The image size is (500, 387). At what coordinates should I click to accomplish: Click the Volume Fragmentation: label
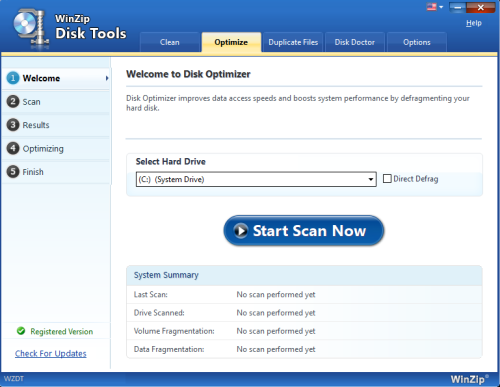174,331
